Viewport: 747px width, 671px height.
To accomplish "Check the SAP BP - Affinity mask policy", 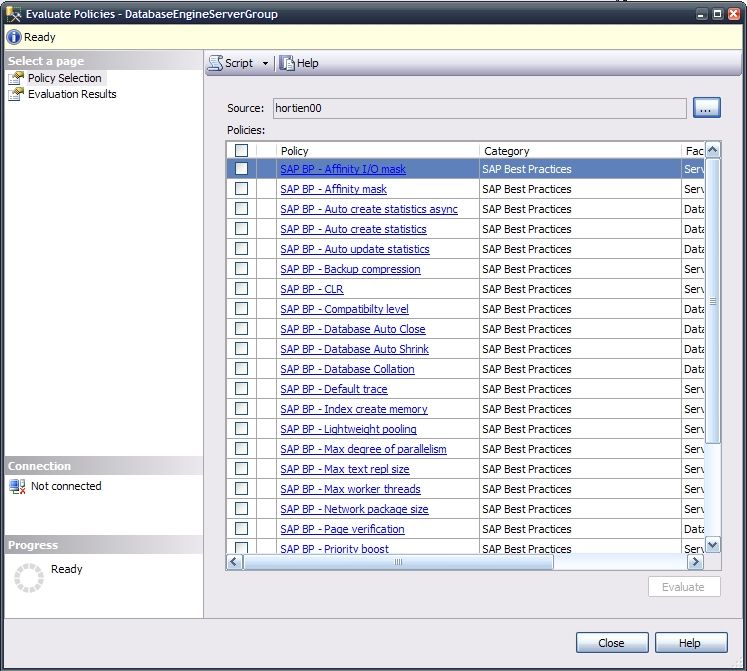I will (241, 189).
